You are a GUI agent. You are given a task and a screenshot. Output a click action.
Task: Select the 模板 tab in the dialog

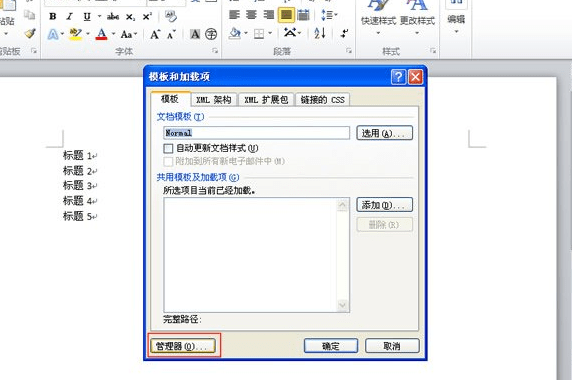[170, 99]
